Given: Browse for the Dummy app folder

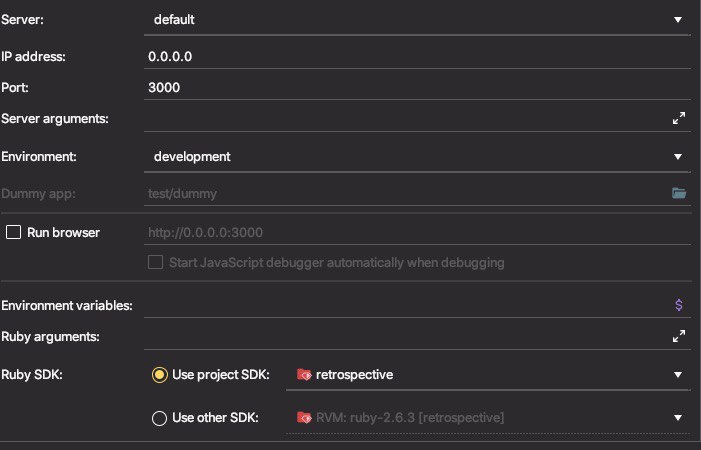Looking at the screenshot, I should click(x=679, y=193).
